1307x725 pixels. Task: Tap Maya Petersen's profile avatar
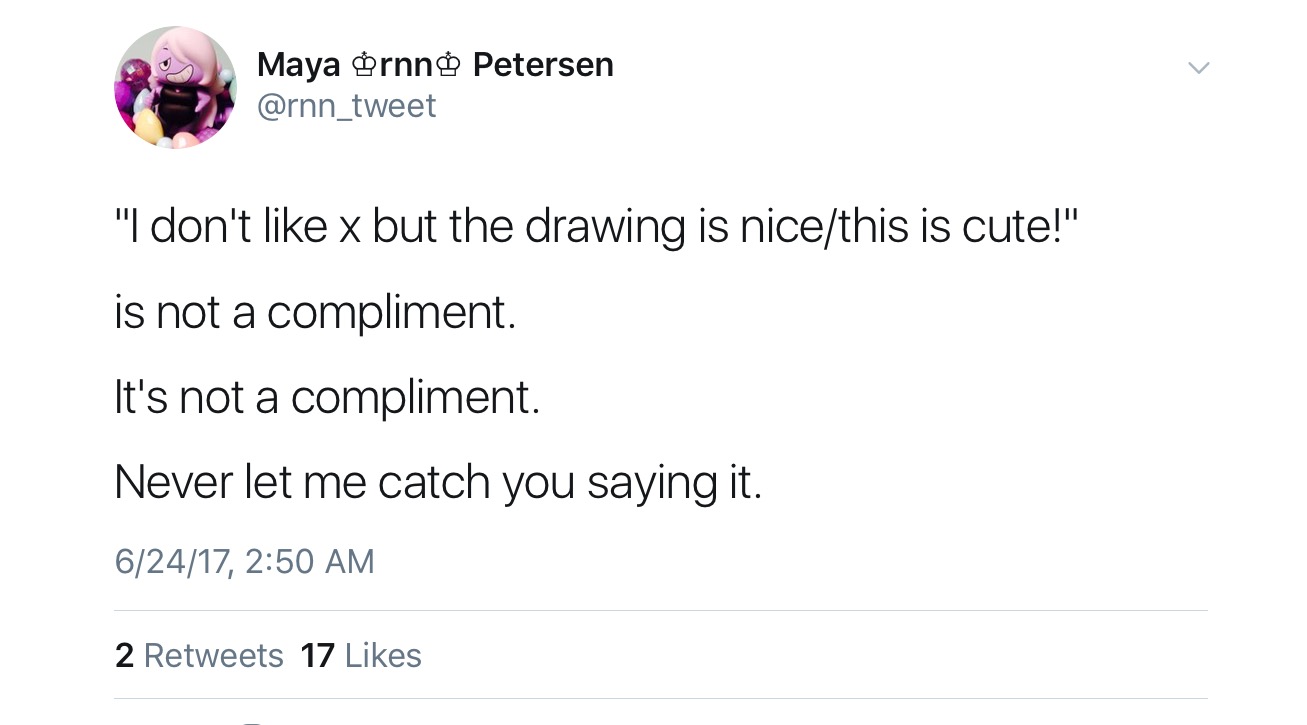[x=175, y=88]
